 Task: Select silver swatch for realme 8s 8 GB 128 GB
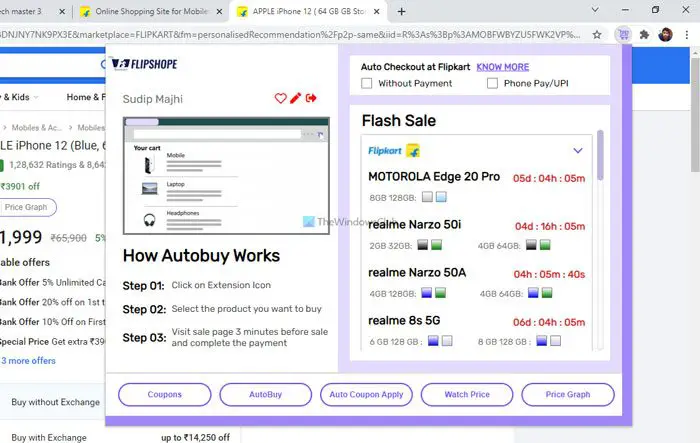[x=555, y=341]
